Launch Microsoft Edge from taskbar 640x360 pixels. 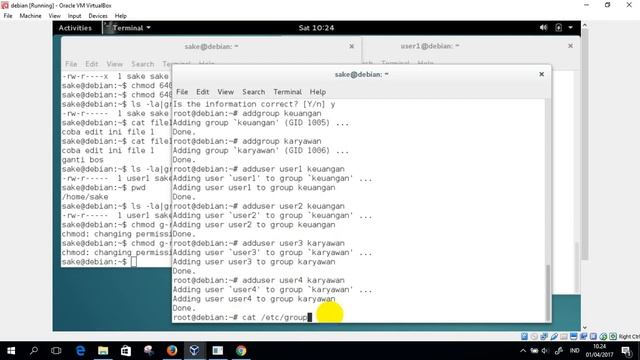[80, 351]
